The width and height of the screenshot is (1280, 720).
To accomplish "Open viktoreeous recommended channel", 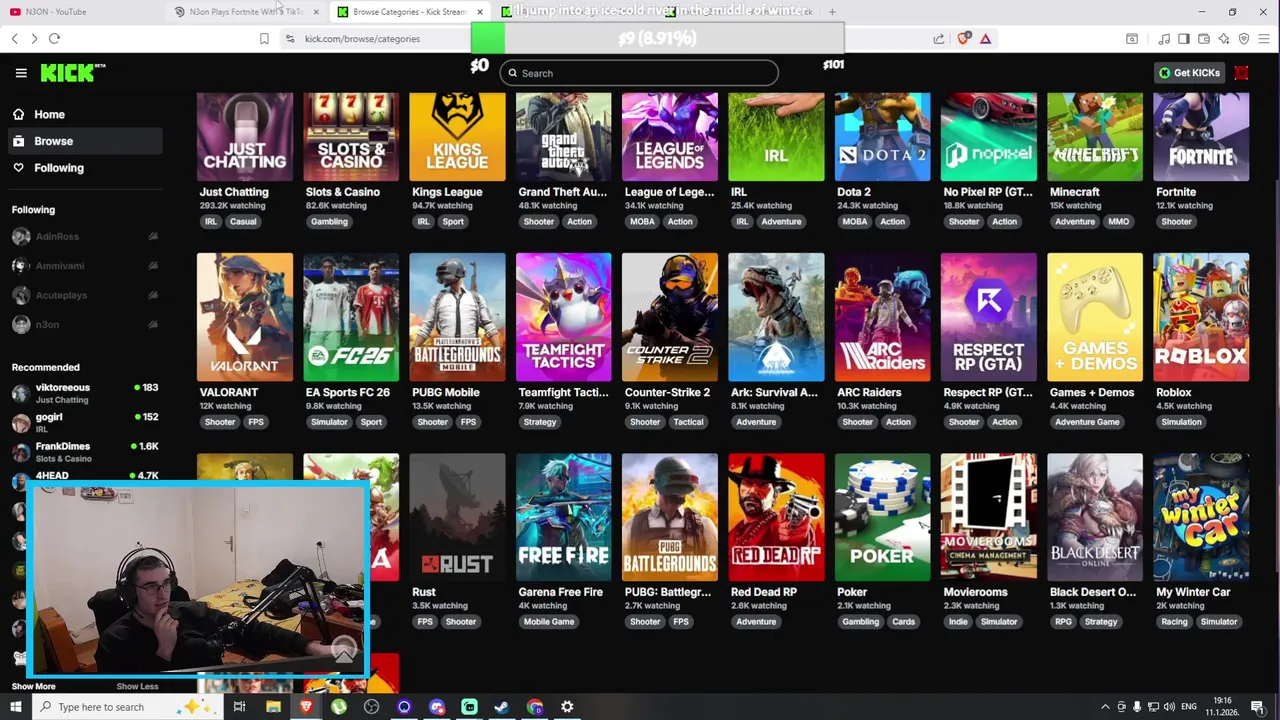I will (x=85, y=393).
